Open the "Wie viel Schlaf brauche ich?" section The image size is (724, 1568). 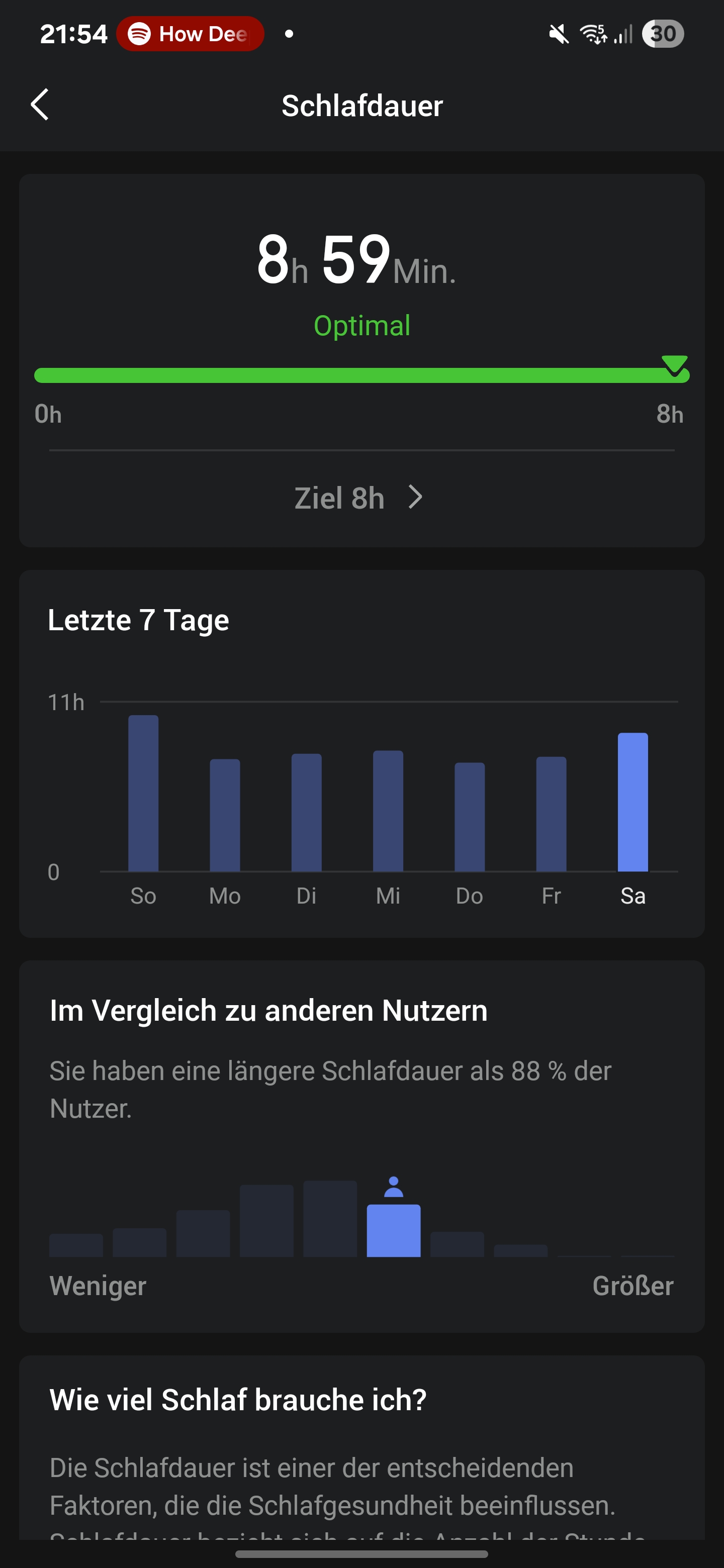click(x=238, y=1400)
